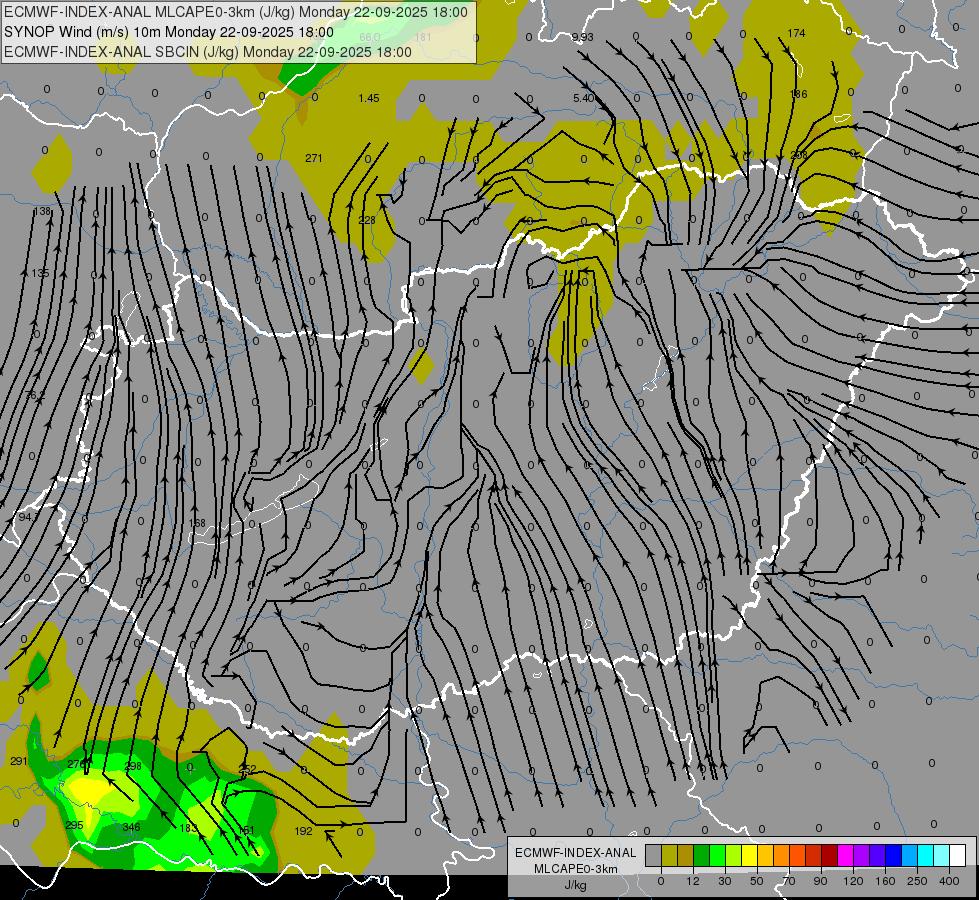
Task: Click the legend scale value 400
Action: point(949,881)
